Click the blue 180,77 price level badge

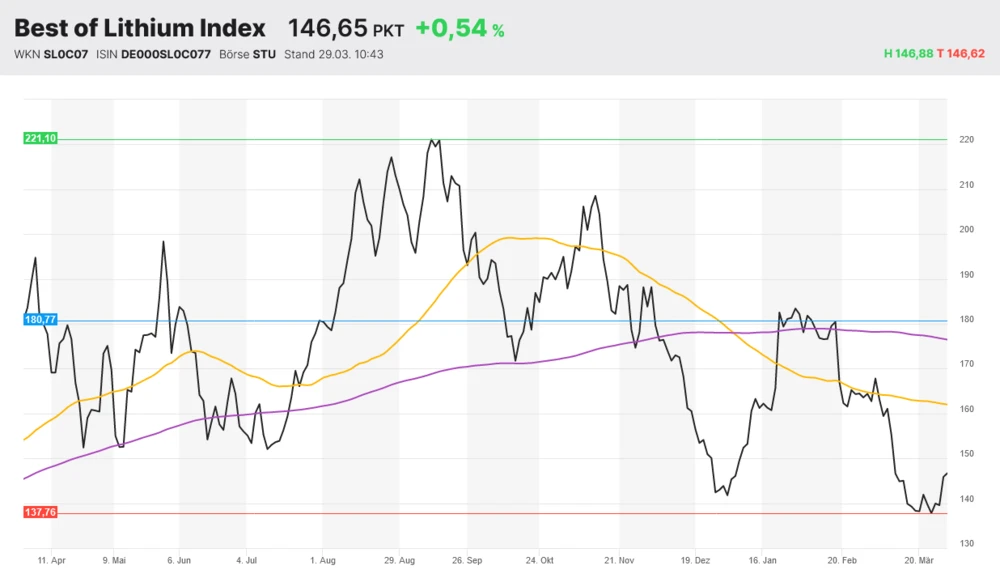tap(38, 320)
